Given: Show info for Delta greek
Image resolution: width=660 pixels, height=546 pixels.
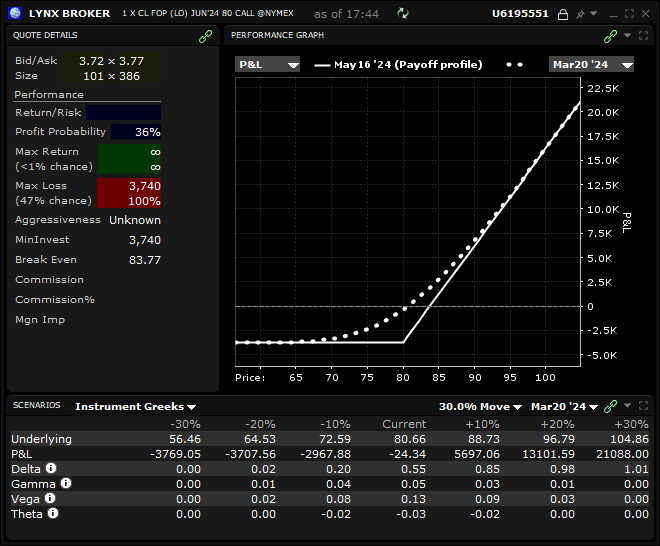Looking at the screenshot, I should (x=50, y=468).
